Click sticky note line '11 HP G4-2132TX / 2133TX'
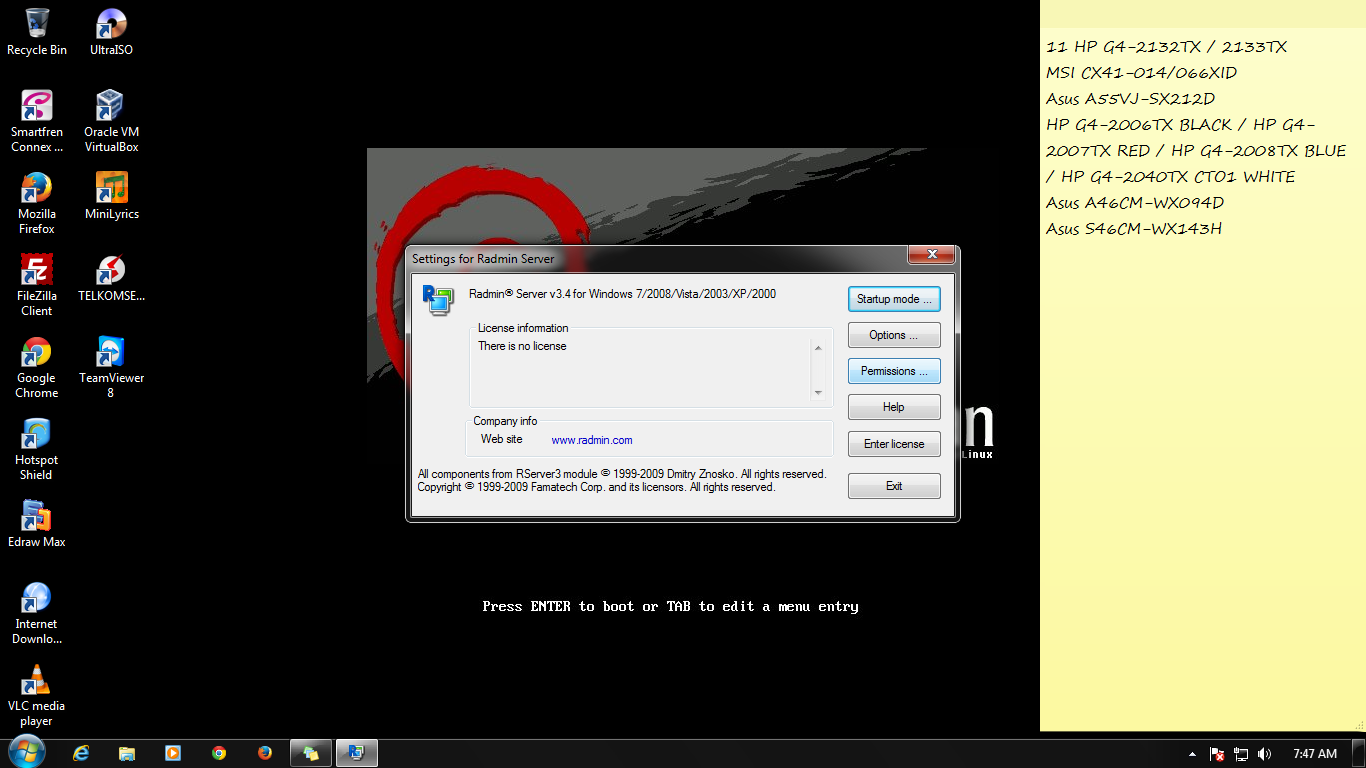 click(1166, 47)
